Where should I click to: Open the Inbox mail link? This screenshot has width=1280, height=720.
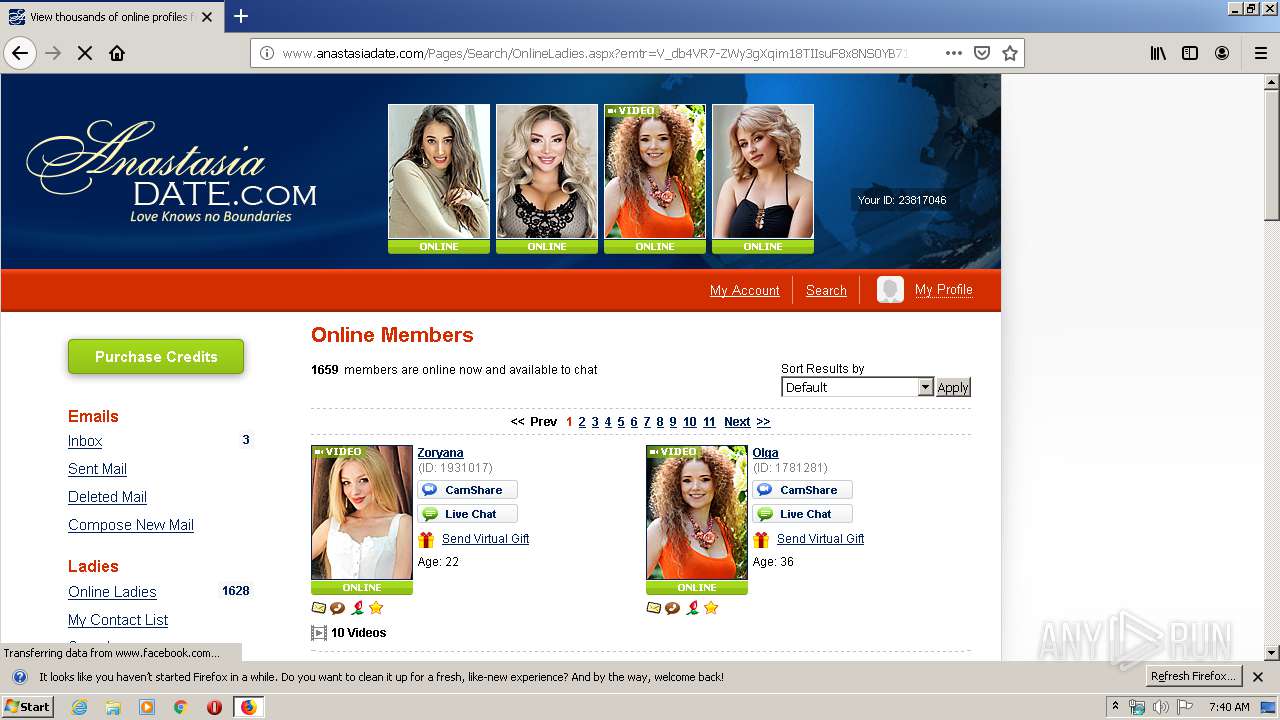(x=85, y=441)
